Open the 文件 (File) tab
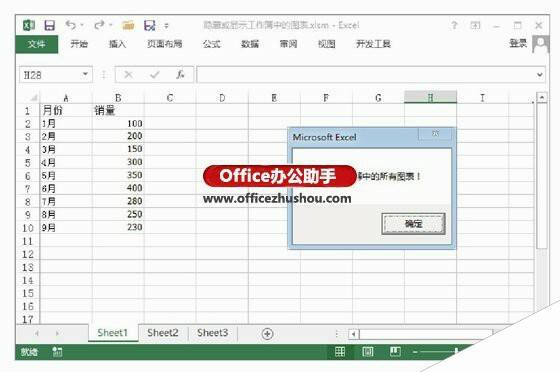Viewport: 560px width, 372px height. tap(36, 44)
